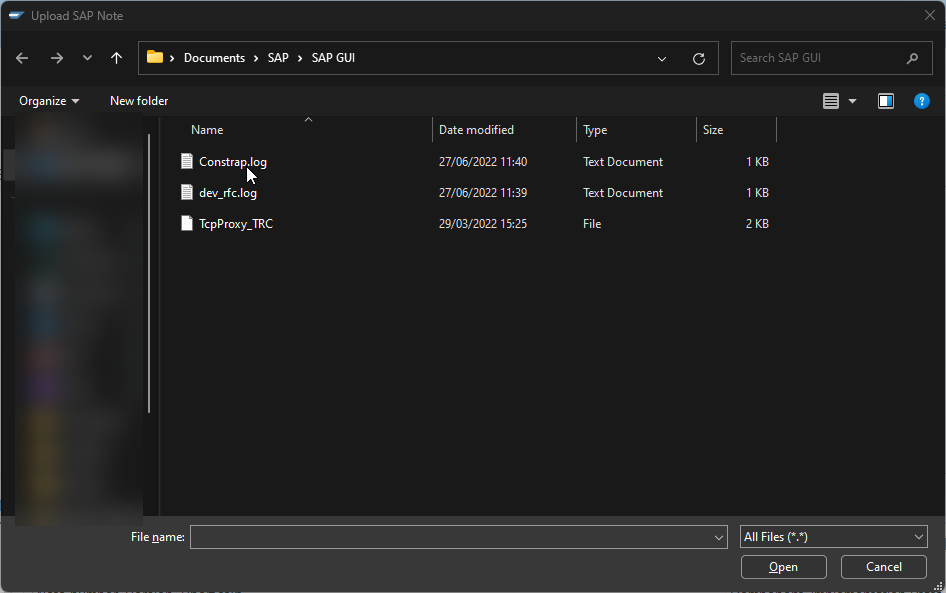Open help with the question mark icon
Screen dimensions: 946x593
tap(921, 101)
